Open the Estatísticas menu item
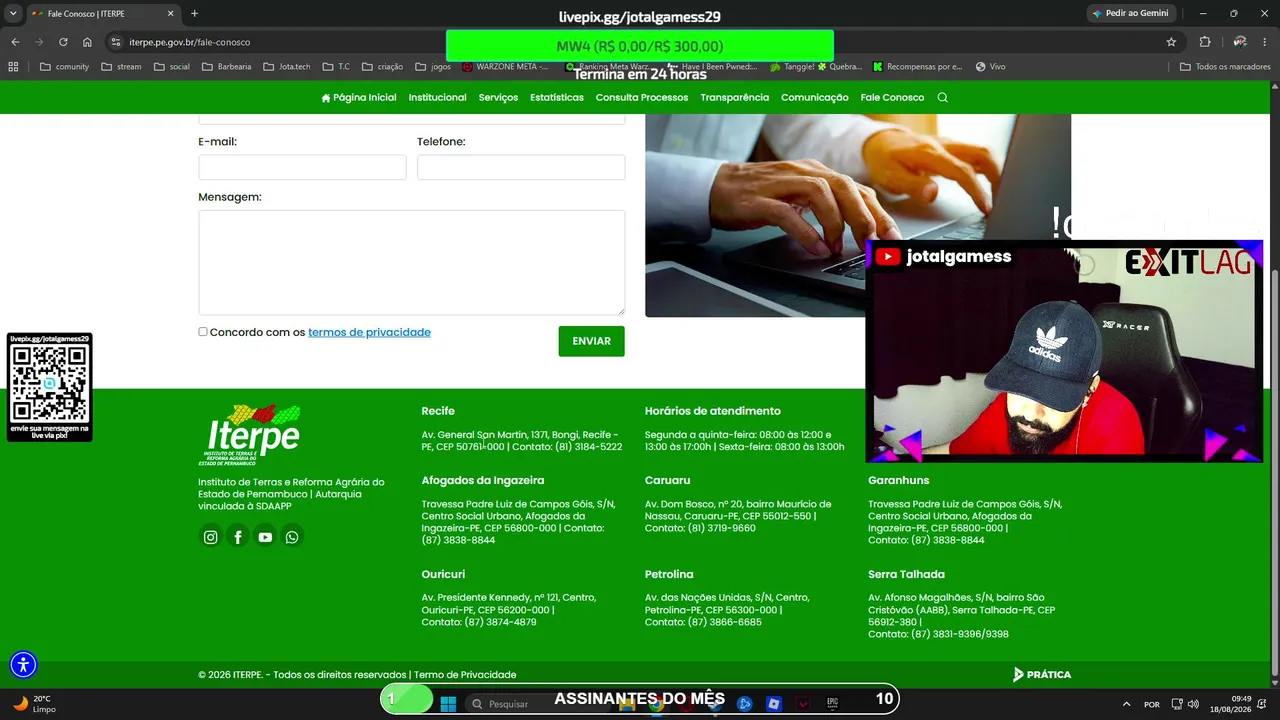The image size is (1280, 720). pos(557,97)
